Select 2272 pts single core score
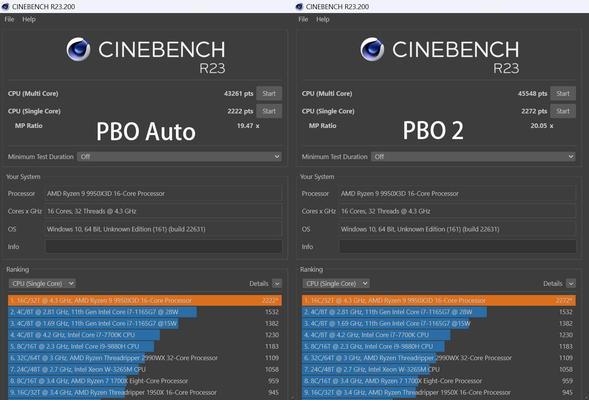Screen dimensions: 589x400 point(534,111)
